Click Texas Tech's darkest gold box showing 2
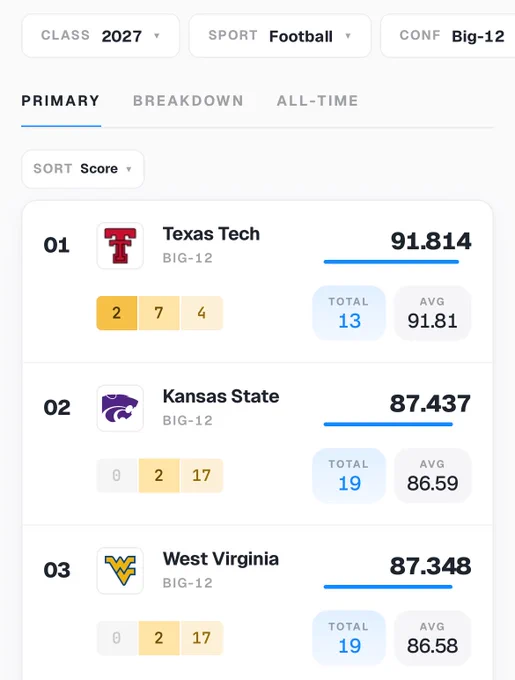Image resolution: width=515 pixels, height=680 pixels. coord(117,313)
